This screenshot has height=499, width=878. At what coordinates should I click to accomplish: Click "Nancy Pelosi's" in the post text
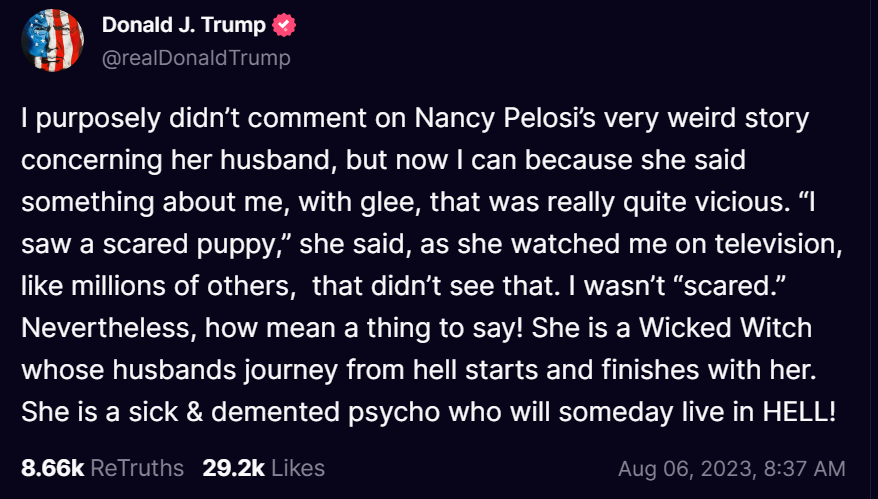[506, 118]
